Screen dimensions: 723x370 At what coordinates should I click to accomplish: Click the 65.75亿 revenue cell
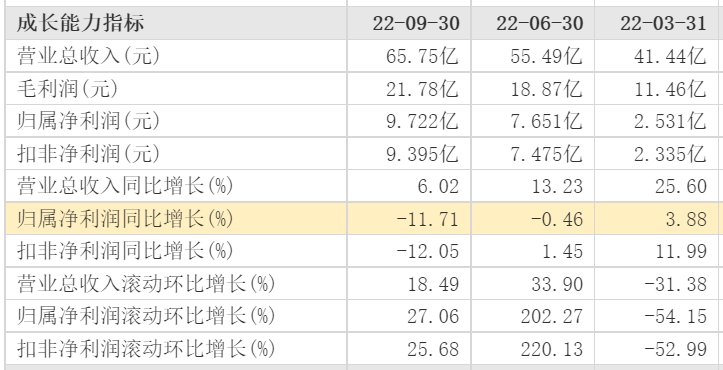(422, 56)
